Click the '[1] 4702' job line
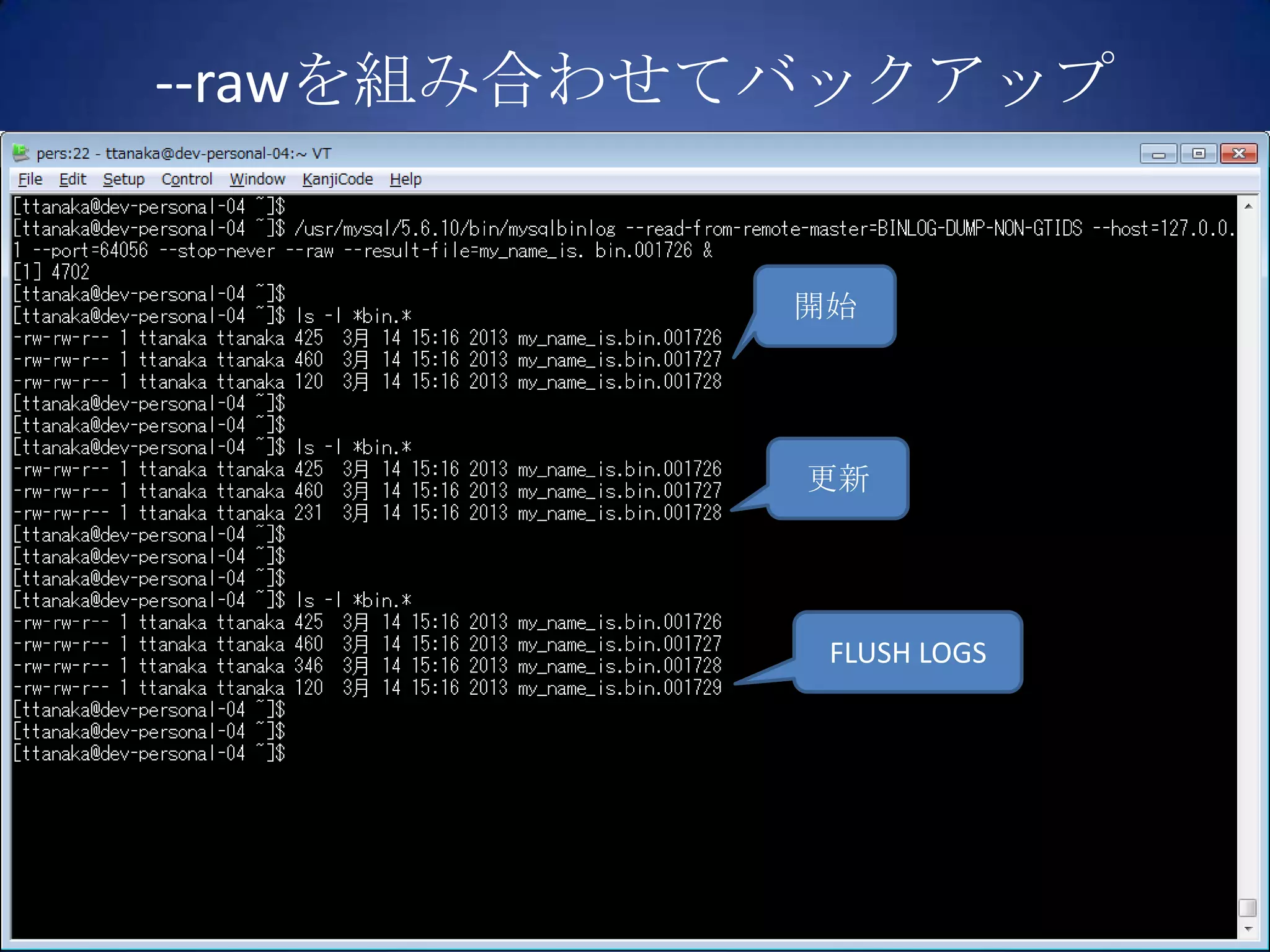The image size is (1270, 952). 52,272
